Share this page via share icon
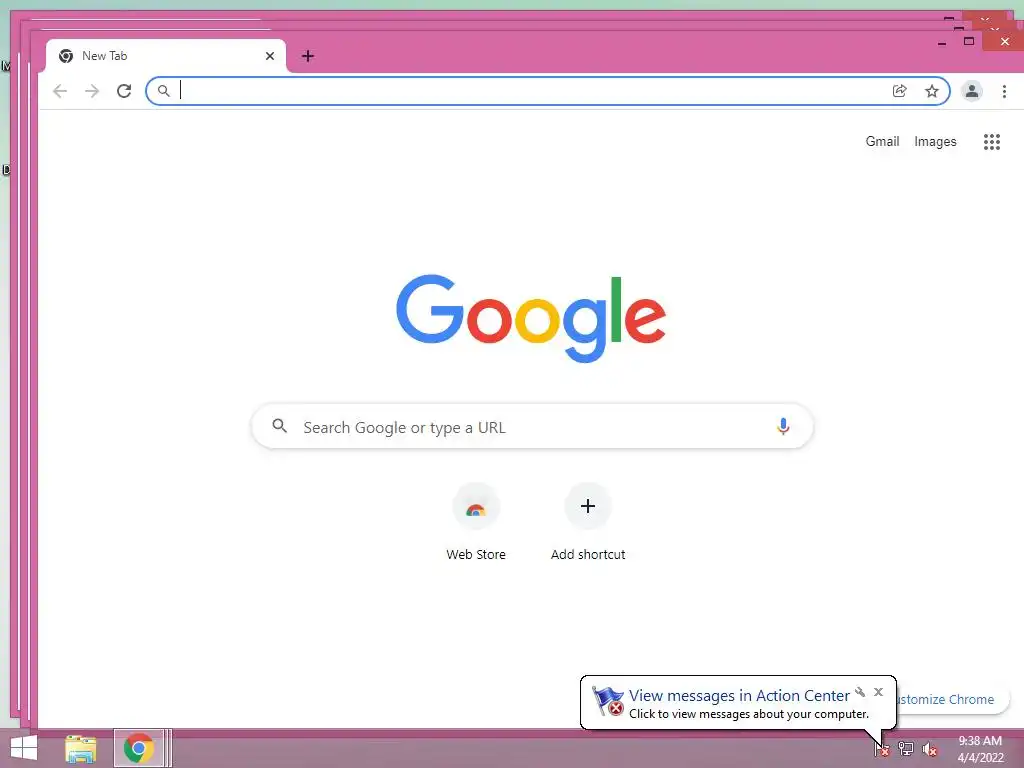 [899, 91]
